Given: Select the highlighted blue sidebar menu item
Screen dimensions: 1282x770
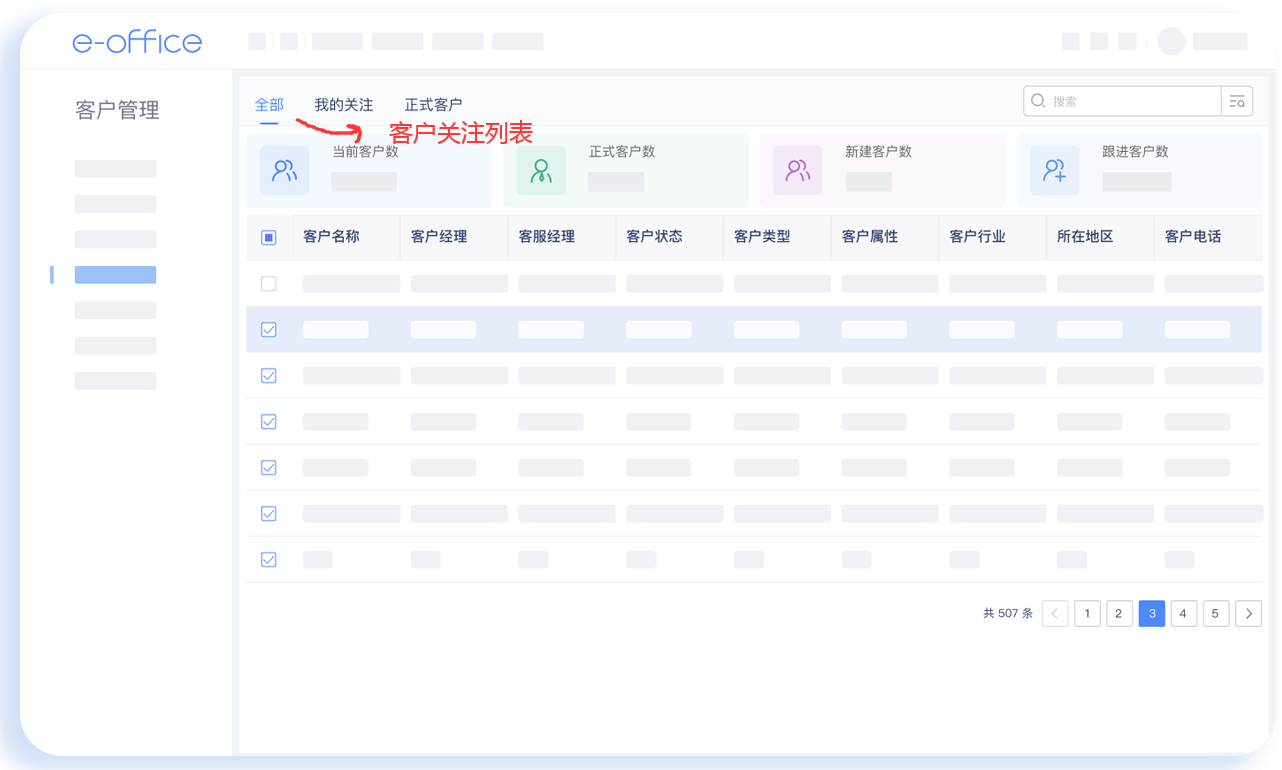Looking at the screenshot, I should [x=115, y=275].
